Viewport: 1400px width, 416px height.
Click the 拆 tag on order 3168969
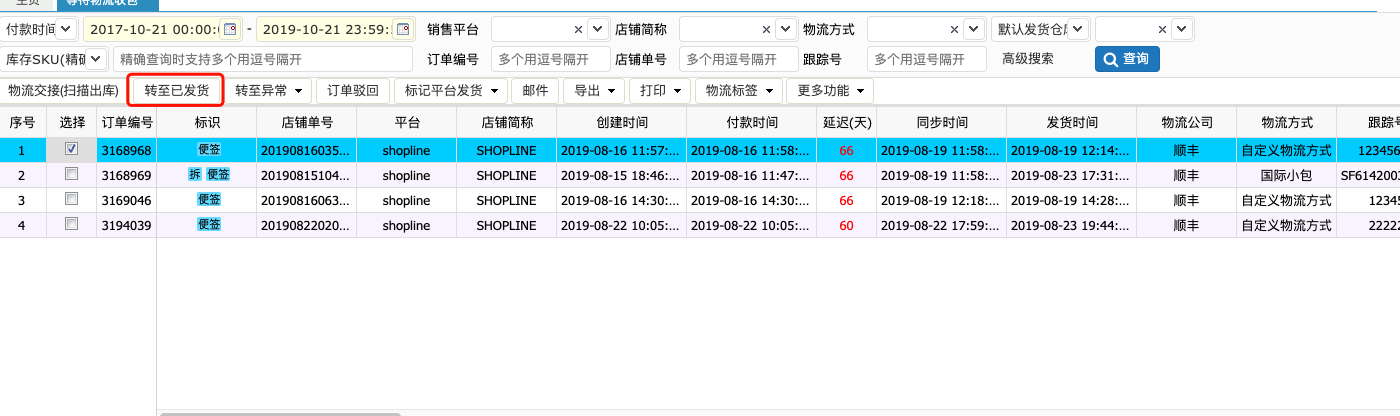click(x=195, y=174)
